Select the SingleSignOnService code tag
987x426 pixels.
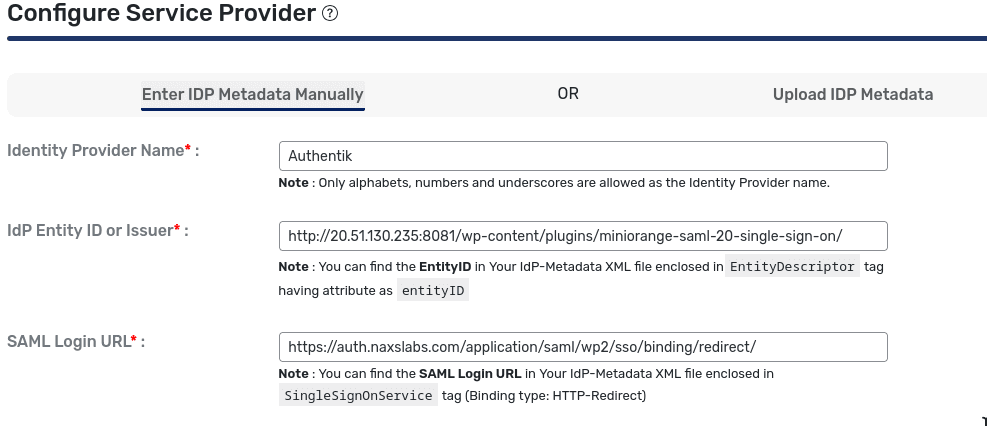click(x=358, y=396)
